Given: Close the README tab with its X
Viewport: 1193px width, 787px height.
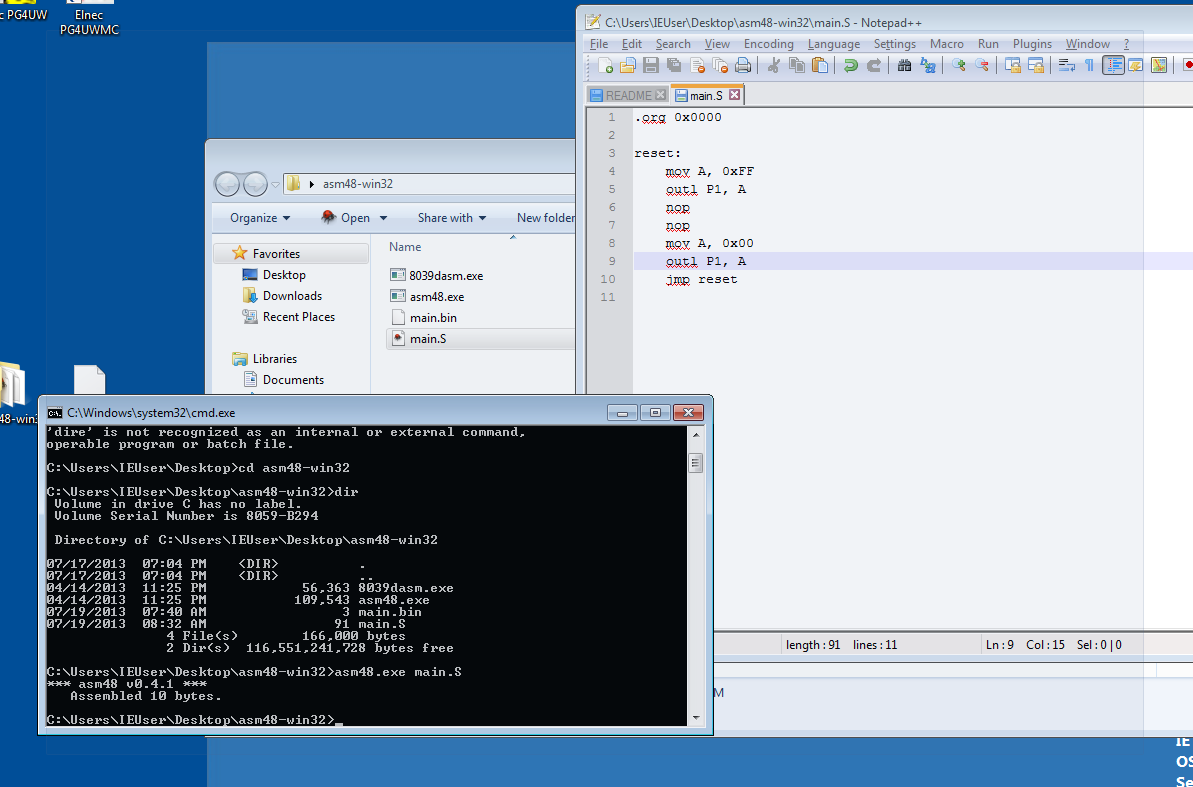Looking at the screenshot, I should tap(660, 94).
